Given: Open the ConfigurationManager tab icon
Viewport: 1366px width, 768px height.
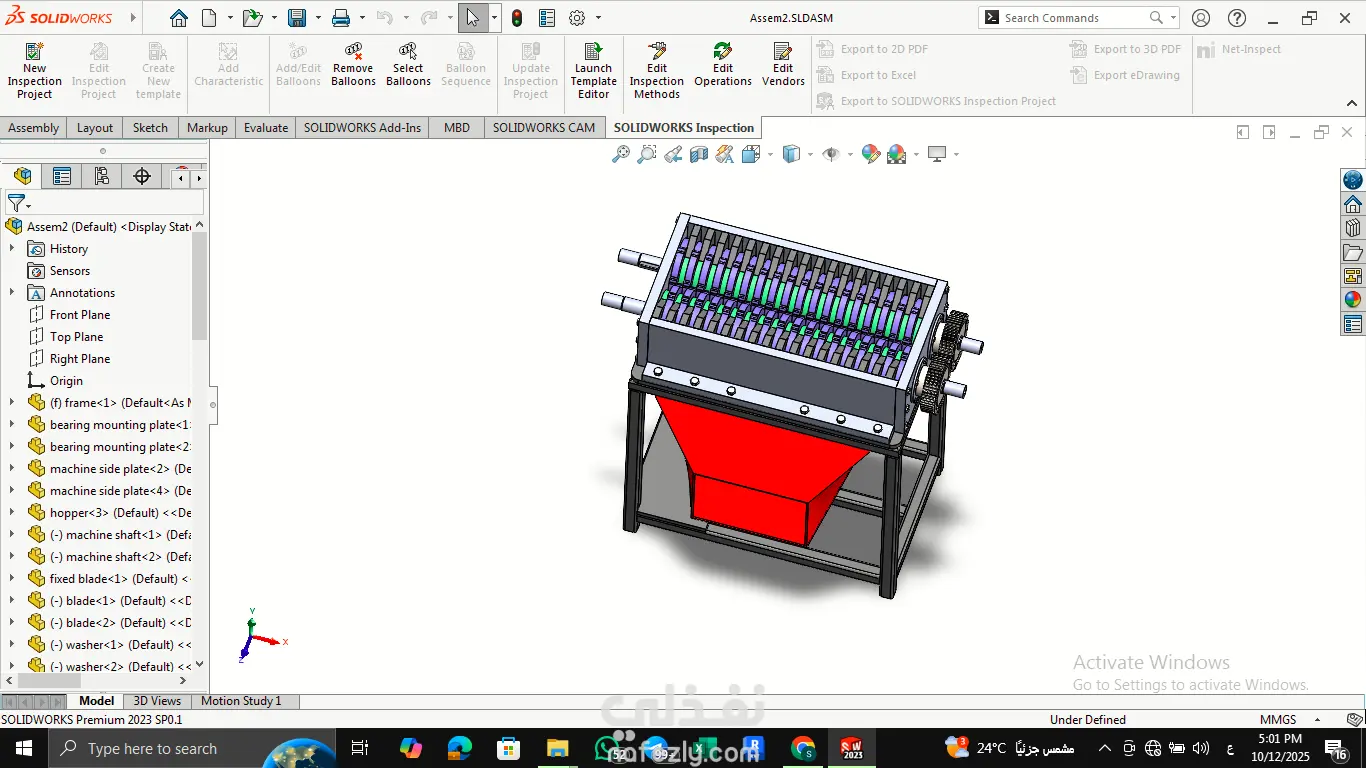Looking at the screenshot, I should coord(102,176).
